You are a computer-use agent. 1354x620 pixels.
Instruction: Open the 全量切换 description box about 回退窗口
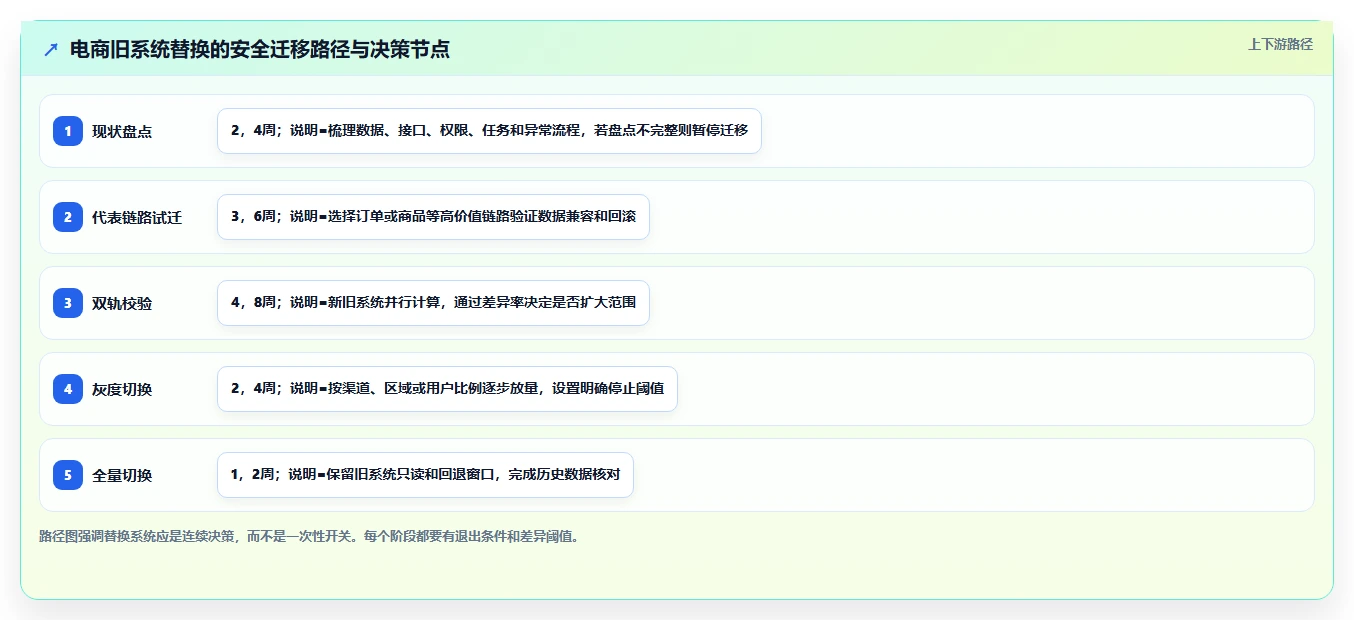pyautogui.click(x=425, y=475)
